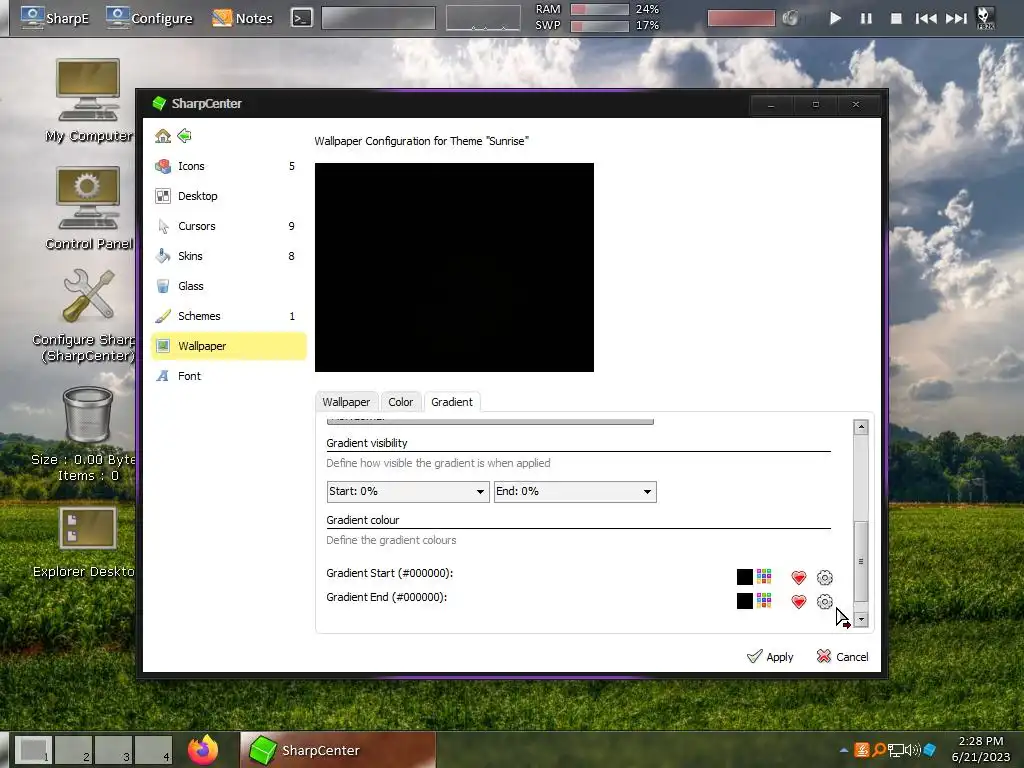Image resolution: width=1024 pixels, height=768 pixels.
Task: Open the Gradient Start color palette grid
Action: (x=764, y=576)
